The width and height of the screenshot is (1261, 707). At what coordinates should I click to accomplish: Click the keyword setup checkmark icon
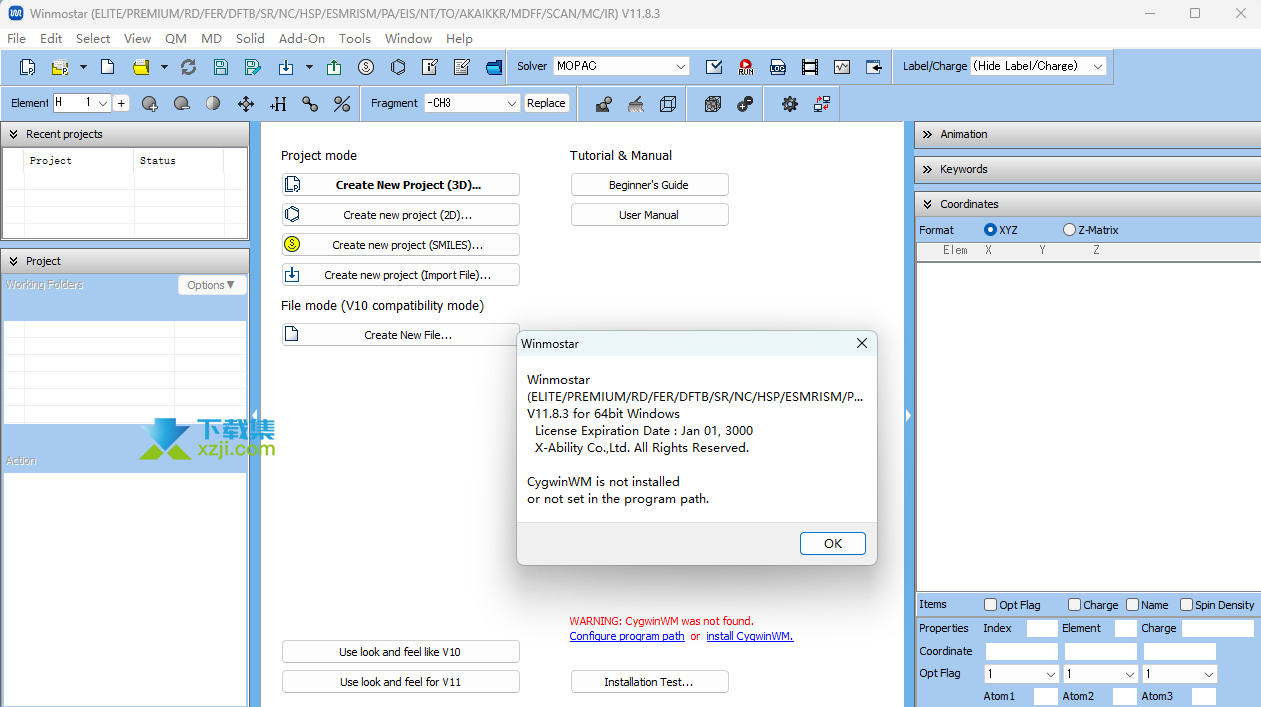(x=714, y=67)
